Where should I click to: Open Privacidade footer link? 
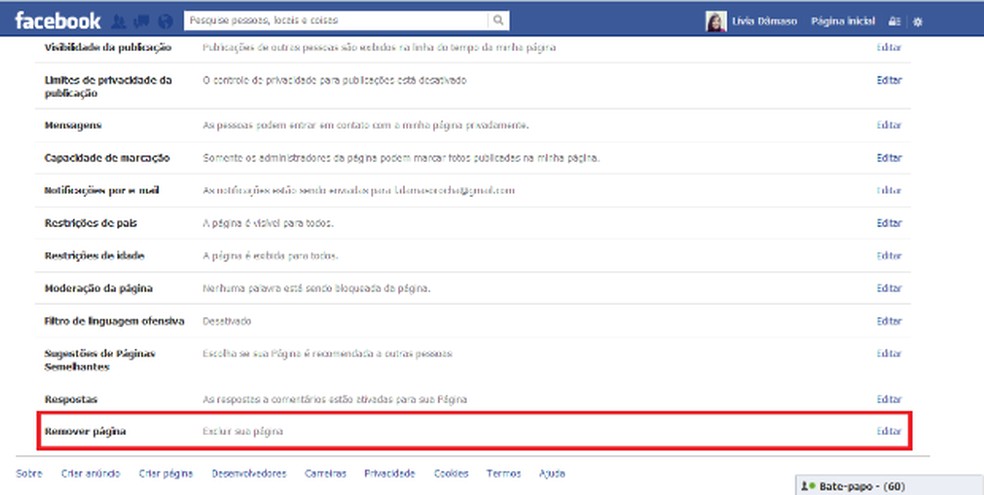(x=390, y=474)
